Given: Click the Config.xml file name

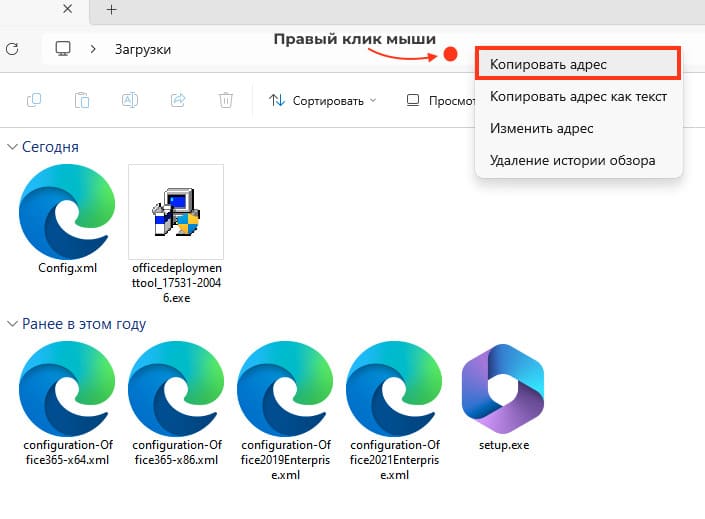Looking at the screenshot, I should 67,268.
